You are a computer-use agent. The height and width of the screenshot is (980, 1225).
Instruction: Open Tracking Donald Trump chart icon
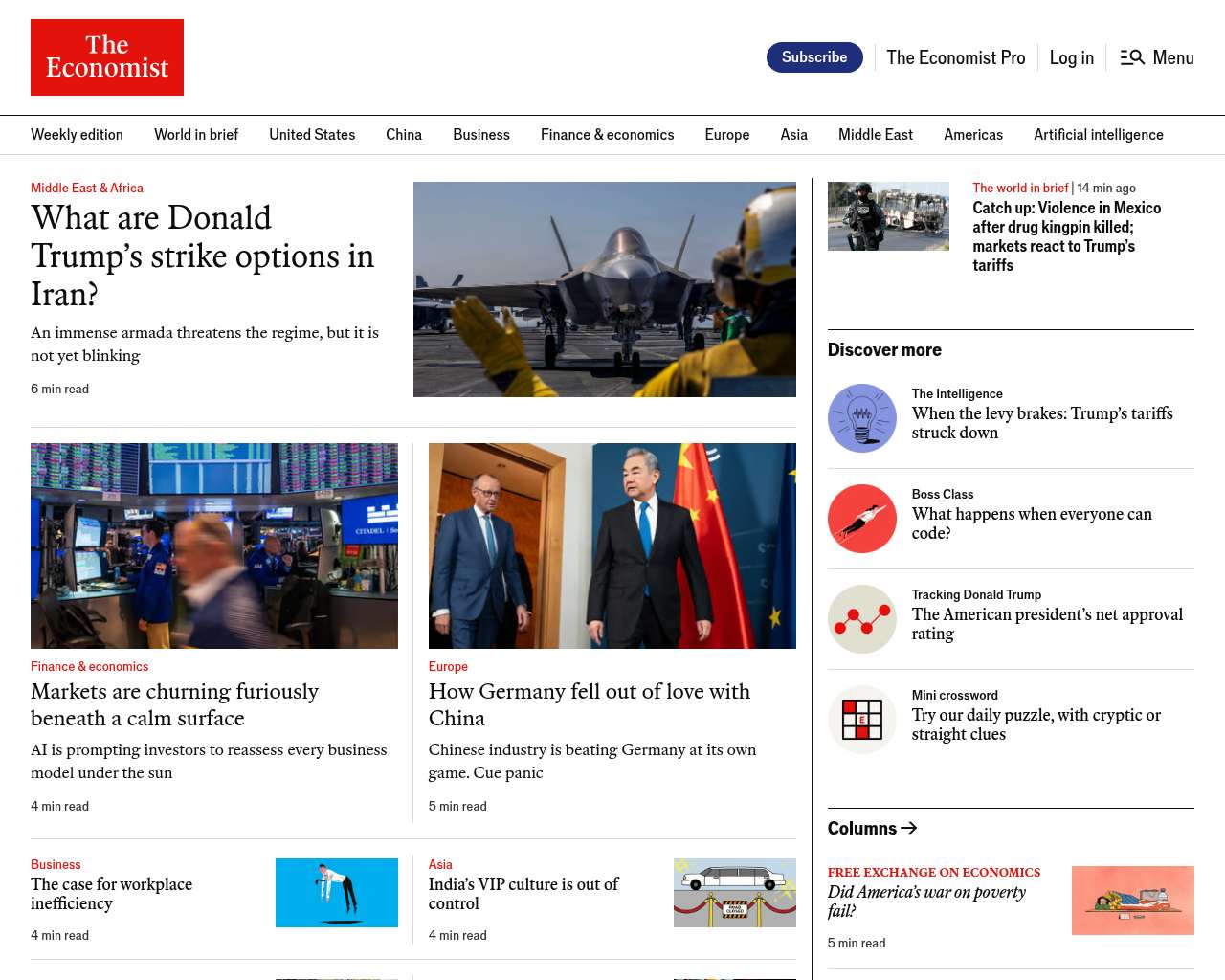(x=861, y=619)
